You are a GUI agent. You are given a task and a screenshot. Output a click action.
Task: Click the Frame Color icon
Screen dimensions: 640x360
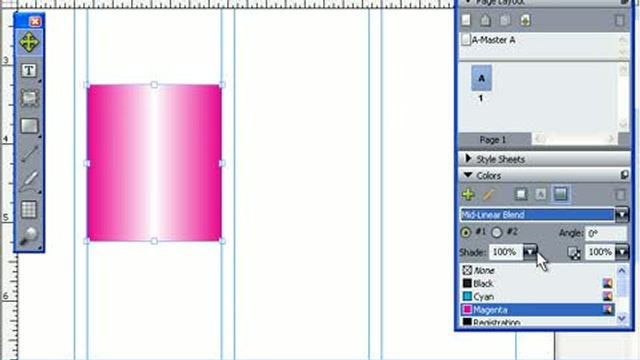click(x=521, y=194)
